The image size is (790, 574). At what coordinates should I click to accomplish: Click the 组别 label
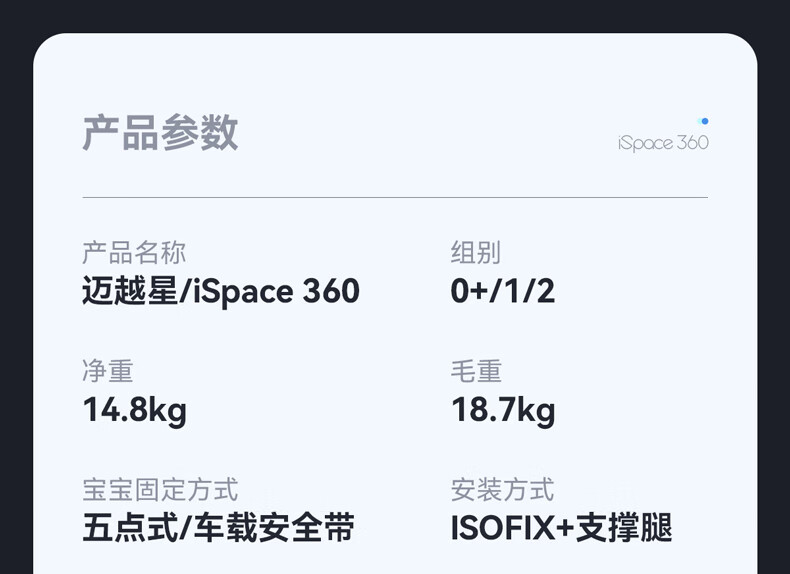(x=476, y=252)
